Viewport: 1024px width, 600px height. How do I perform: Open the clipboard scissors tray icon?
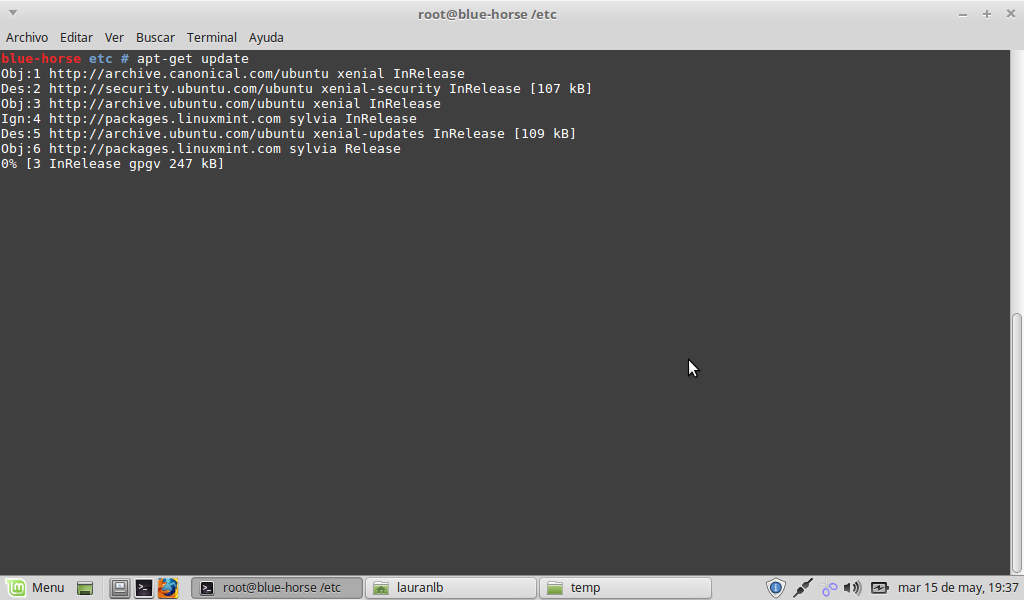(828, 588)
